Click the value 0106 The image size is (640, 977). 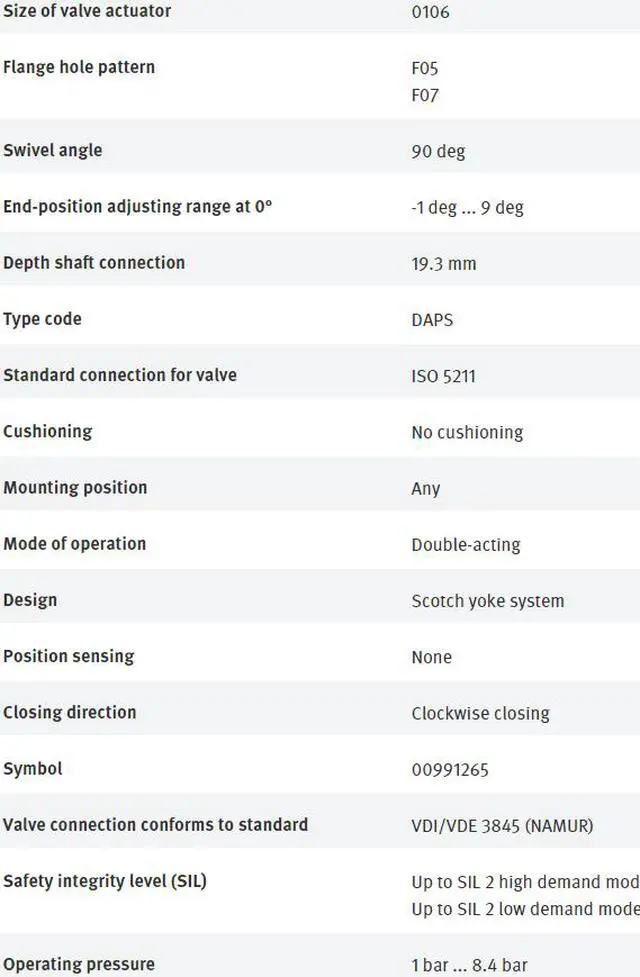point(430,13)
